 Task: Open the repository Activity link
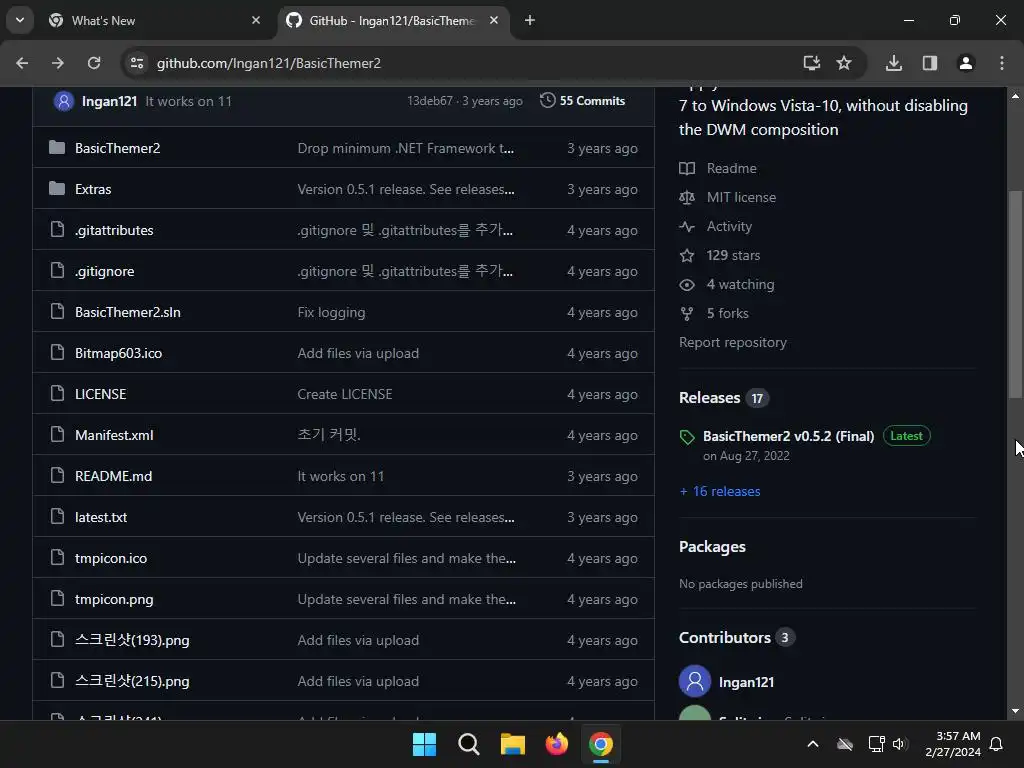pyautogui.click(x=716, y=227)
